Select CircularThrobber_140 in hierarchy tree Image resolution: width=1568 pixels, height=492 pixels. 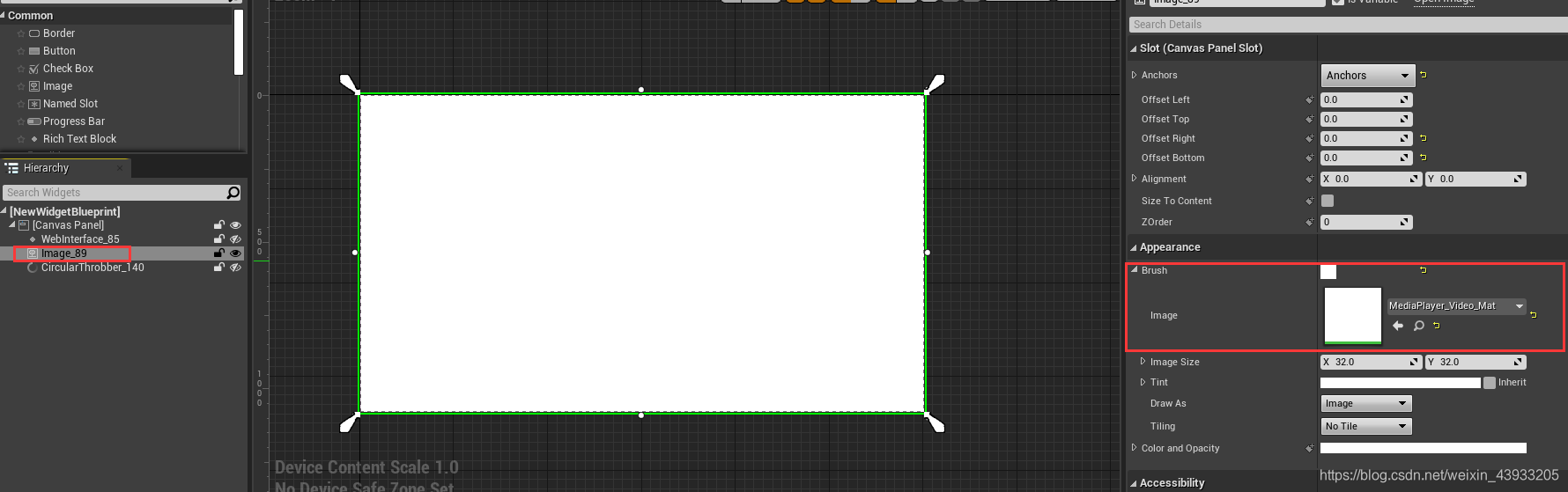(92, 268)
